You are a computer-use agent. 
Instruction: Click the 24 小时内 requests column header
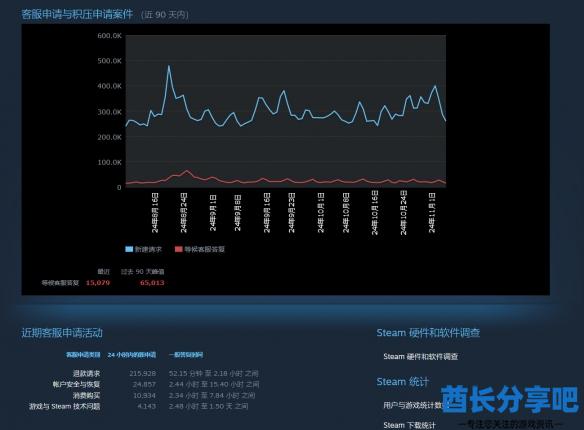pyautogui.click(x=132, y=355)
